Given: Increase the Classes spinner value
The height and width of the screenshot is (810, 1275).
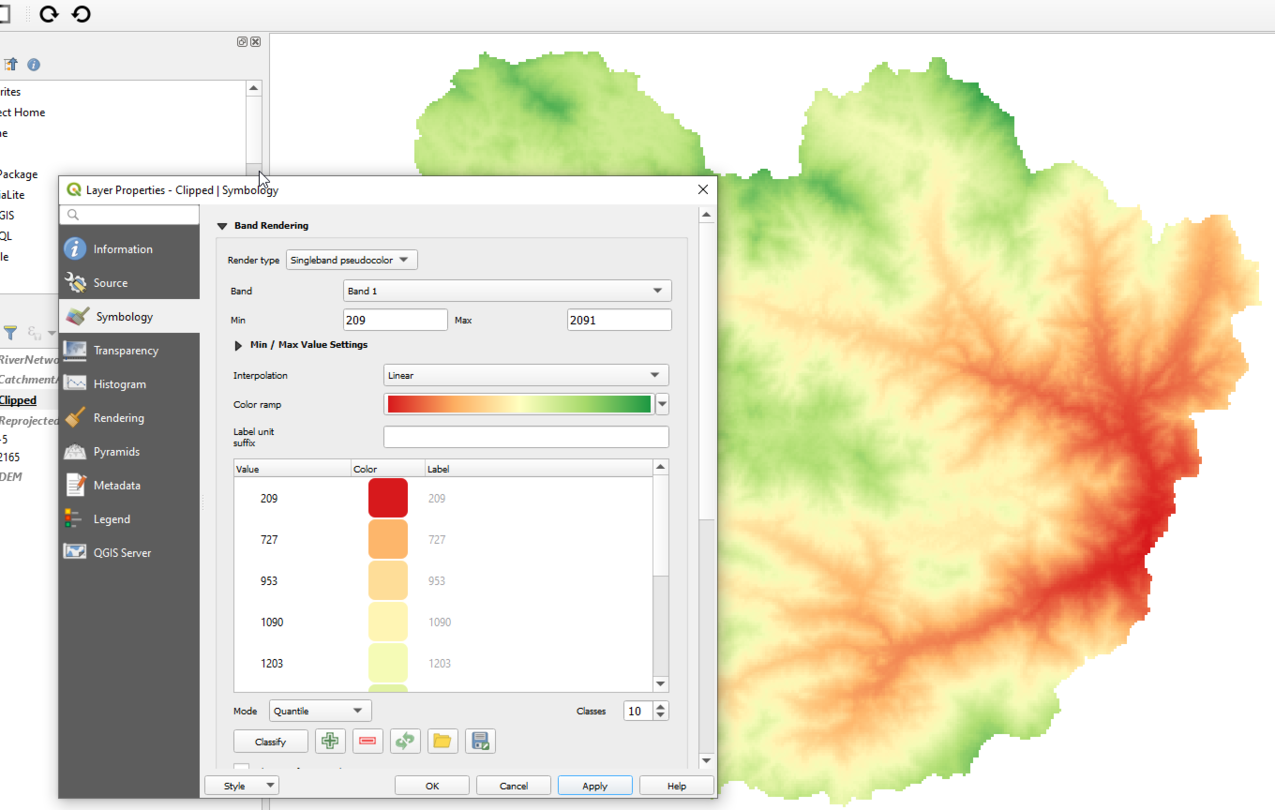Looking at the screenshot, I should click(660, 706).
